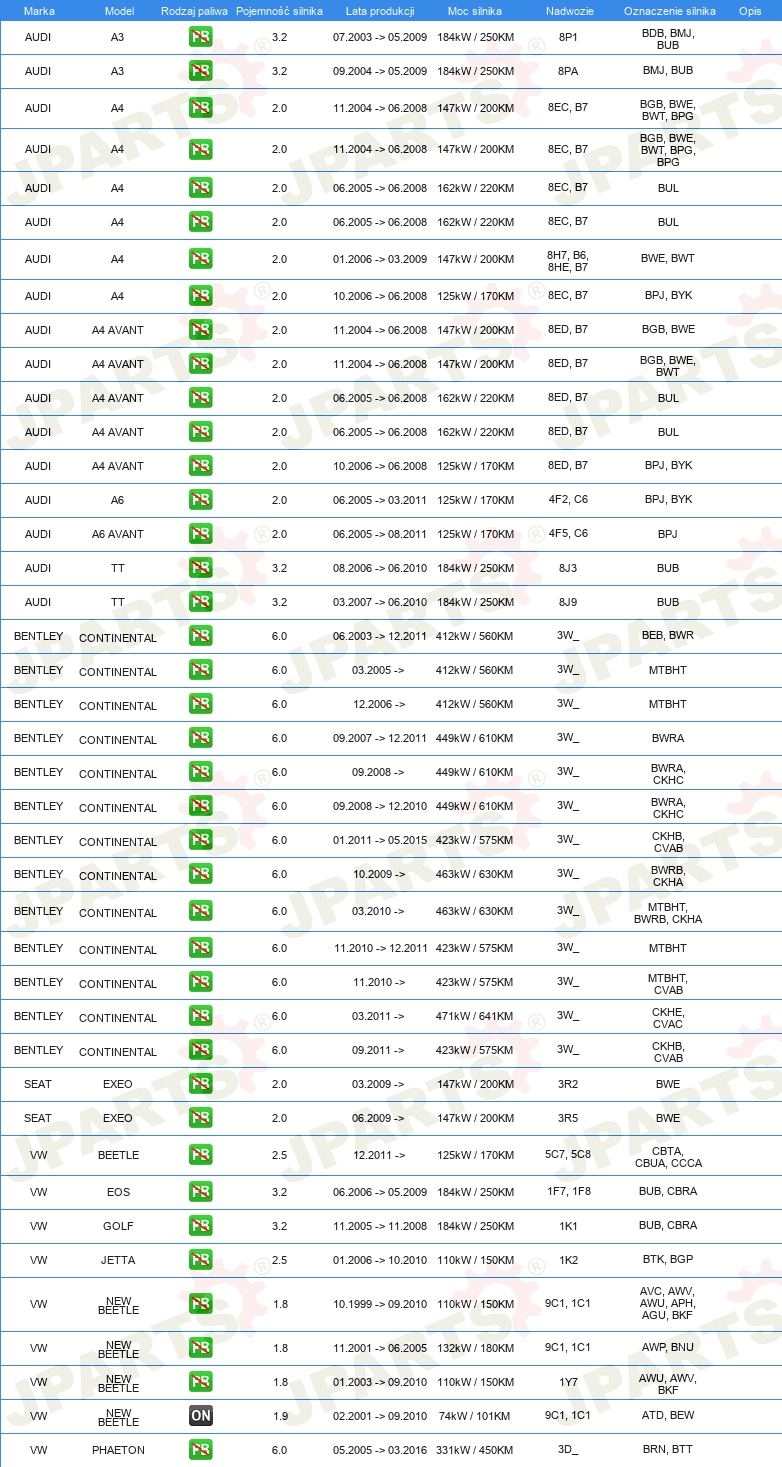Click petrol icon in Bentley 06.2003 -> 12.2011 row
Viewport: 782px width, 1467px height.
coord(200,636)
